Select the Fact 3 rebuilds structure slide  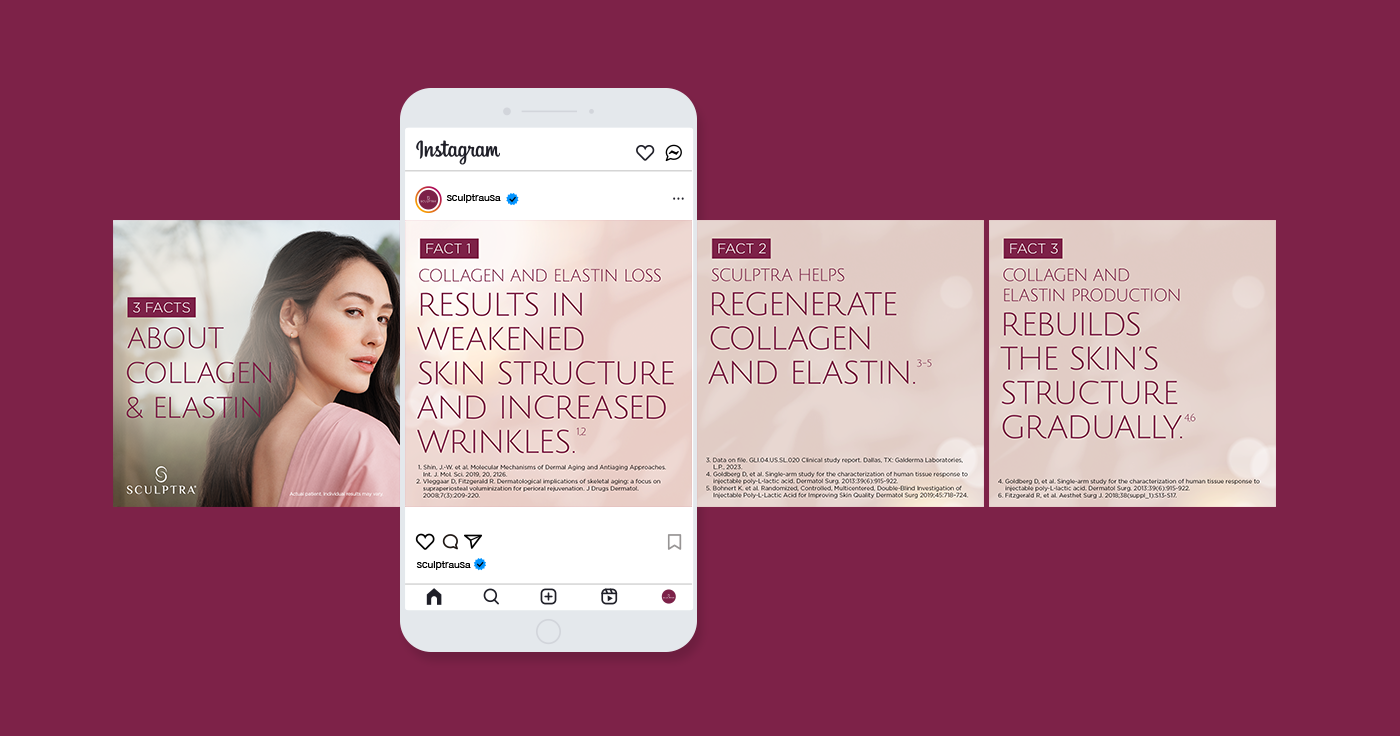click(1132, 363)
